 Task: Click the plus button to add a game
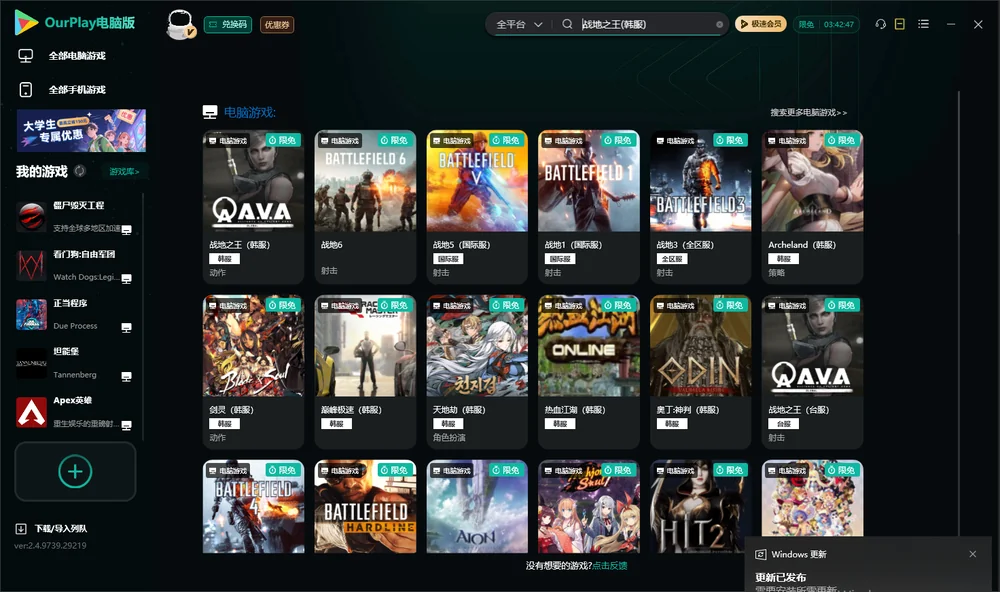75,471
